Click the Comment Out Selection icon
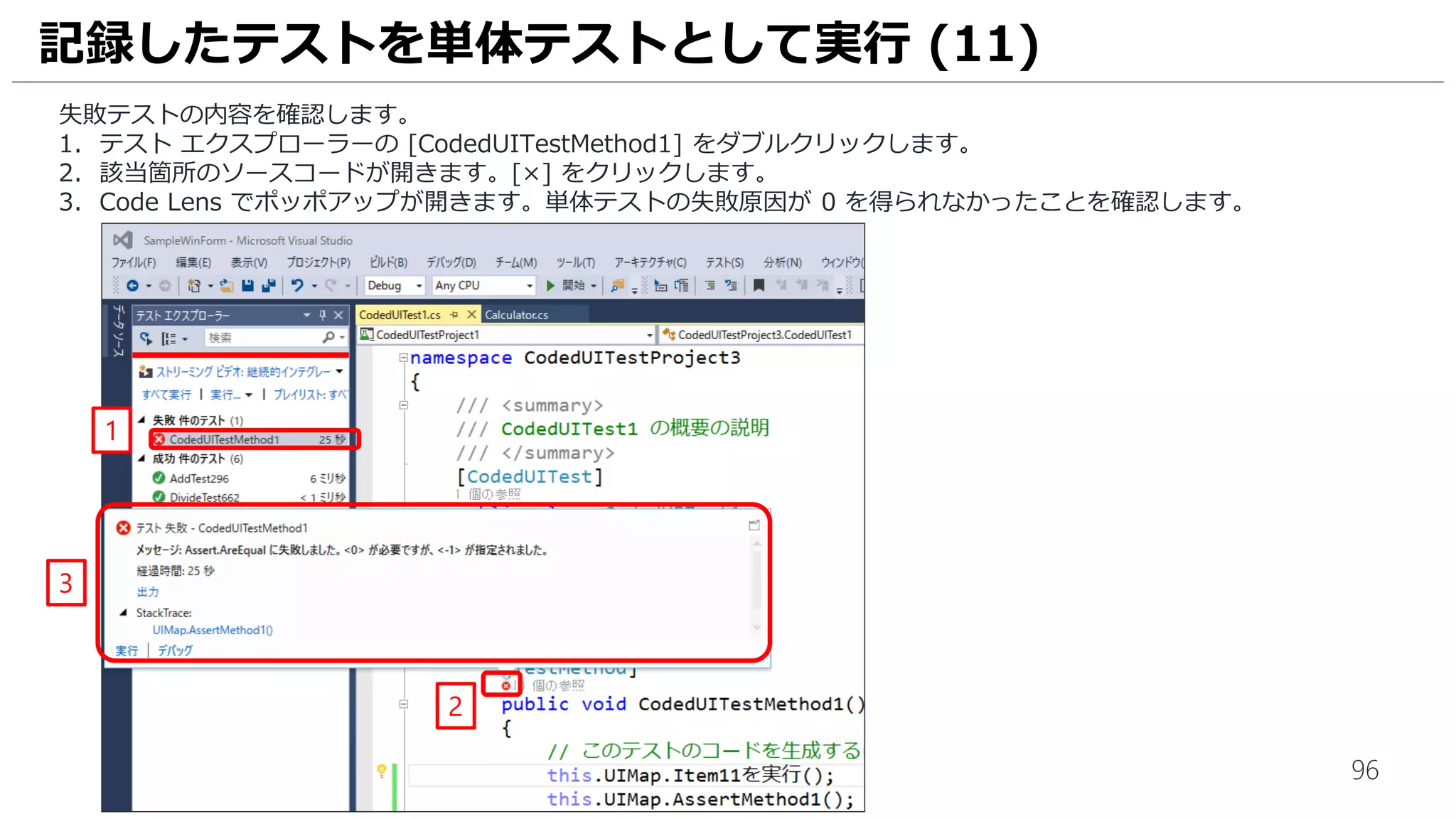 pyautogui.click(x=710, y=286)
